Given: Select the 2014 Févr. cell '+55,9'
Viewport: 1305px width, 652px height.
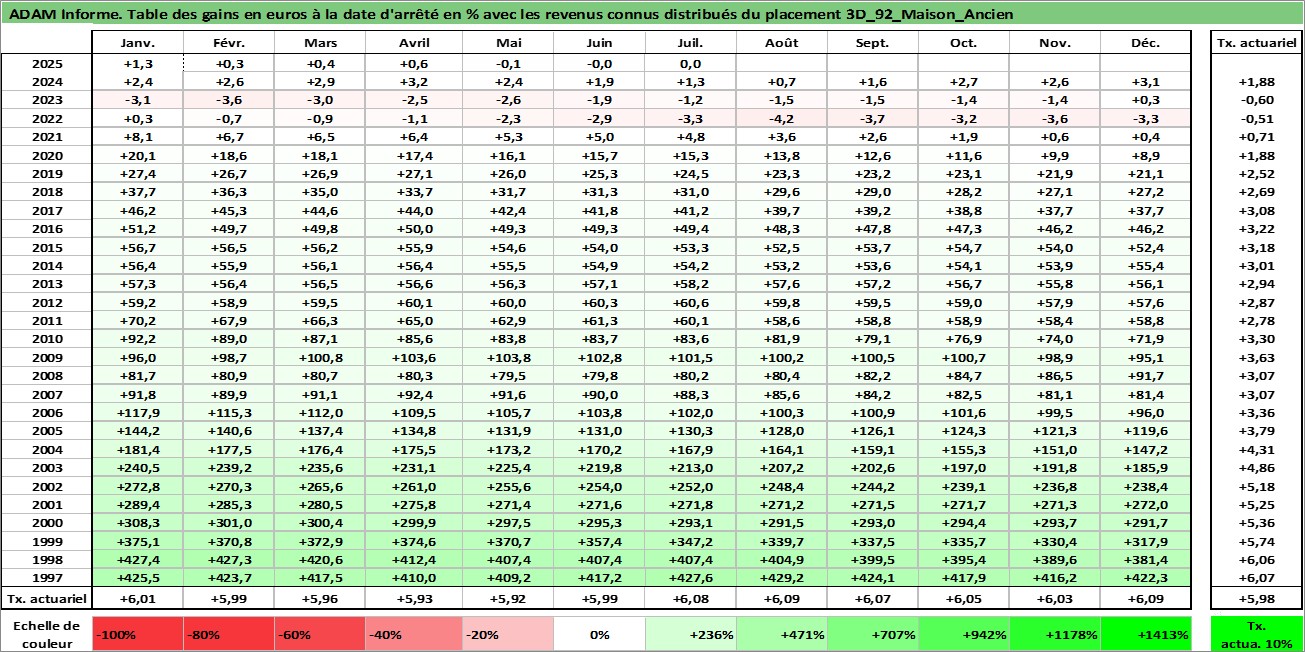Looking at the screenshot, I should (229, 266).
